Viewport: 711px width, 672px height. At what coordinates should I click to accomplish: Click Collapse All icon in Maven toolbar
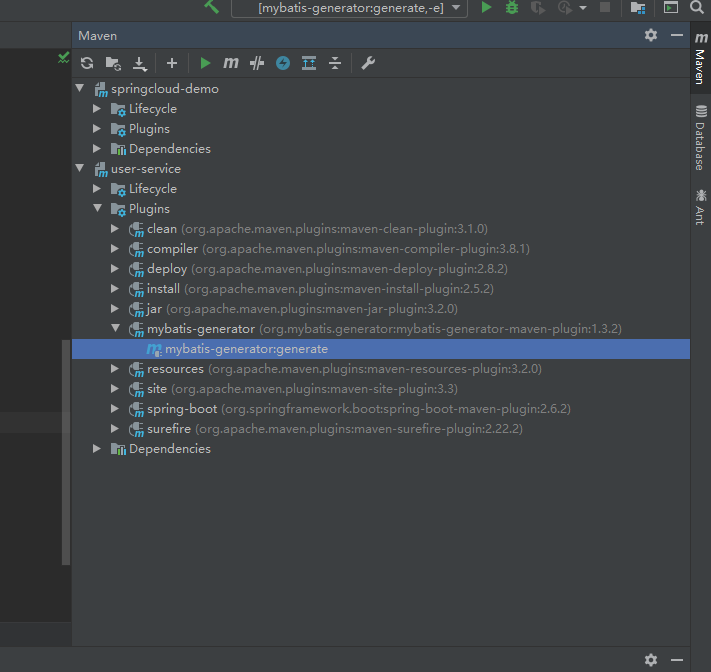coord(335,63)
